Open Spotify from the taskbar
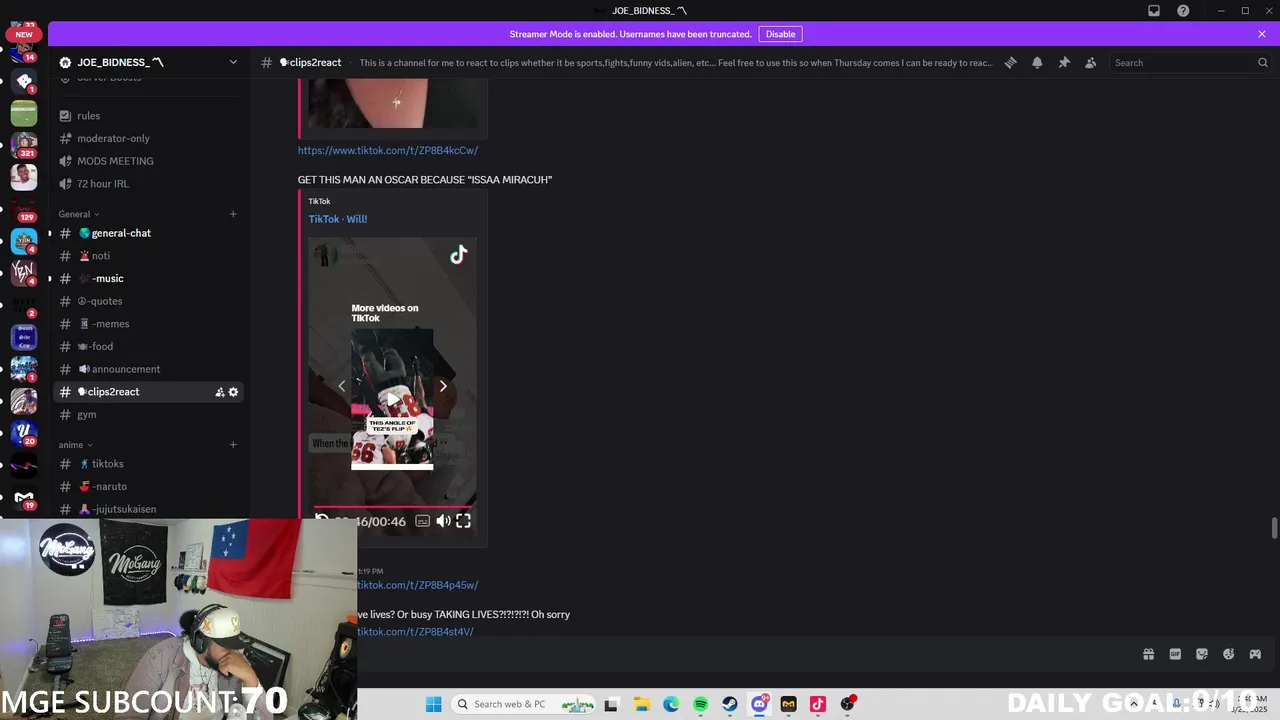 click(700, 704)
